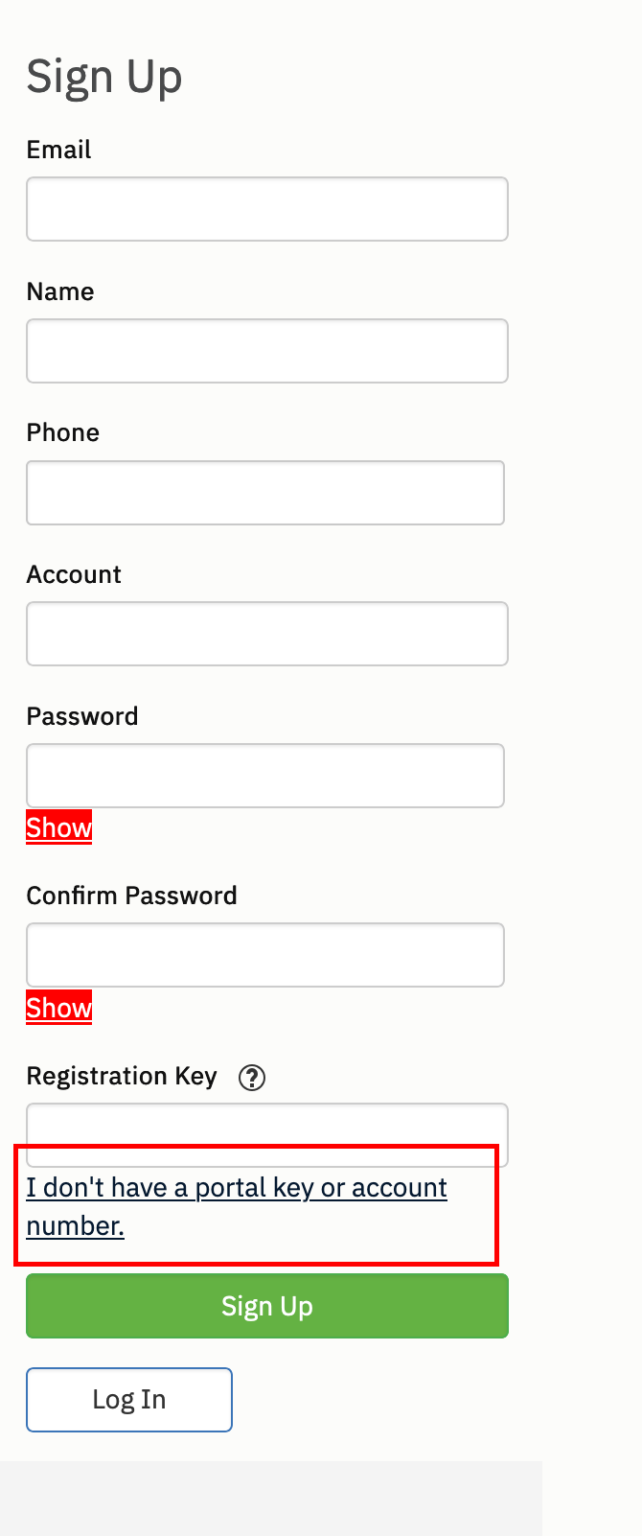Reveal the confirmation password using Show

coord(58,1008)
